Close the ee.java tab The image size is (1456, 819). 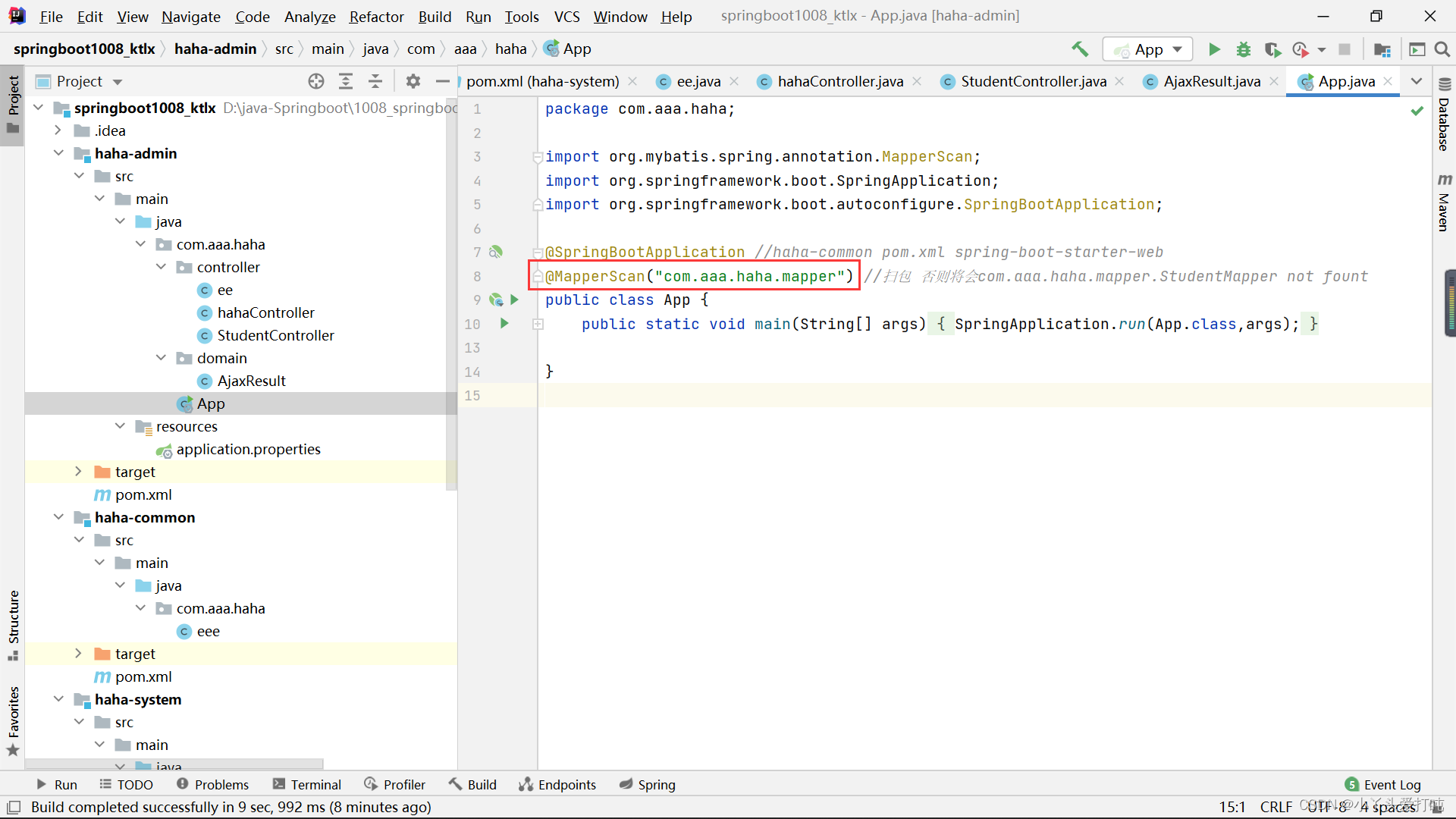(734, 81)
